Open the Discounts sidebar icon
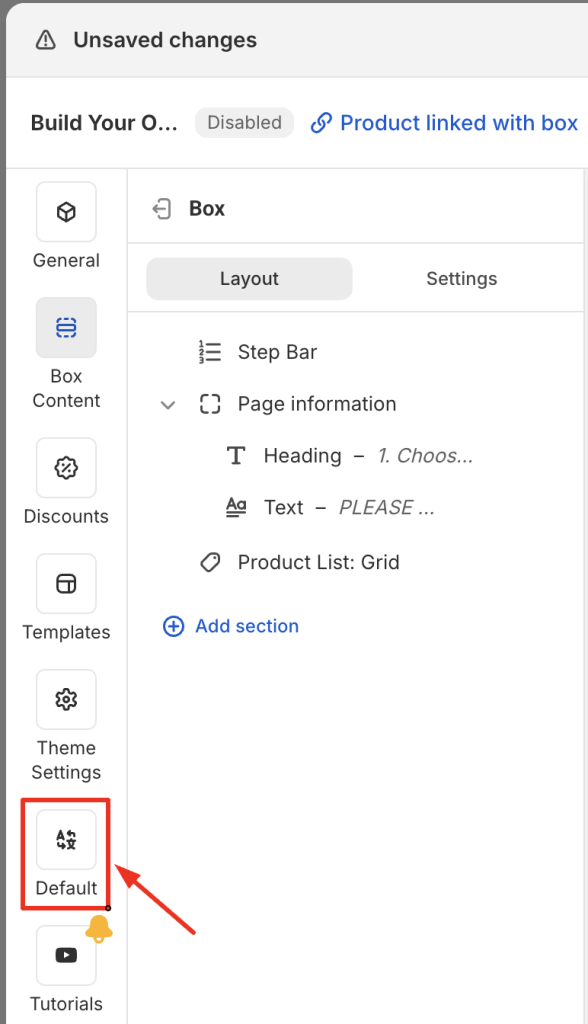The width and height of the screenshot is (588, 1024). tap(66, 468)
